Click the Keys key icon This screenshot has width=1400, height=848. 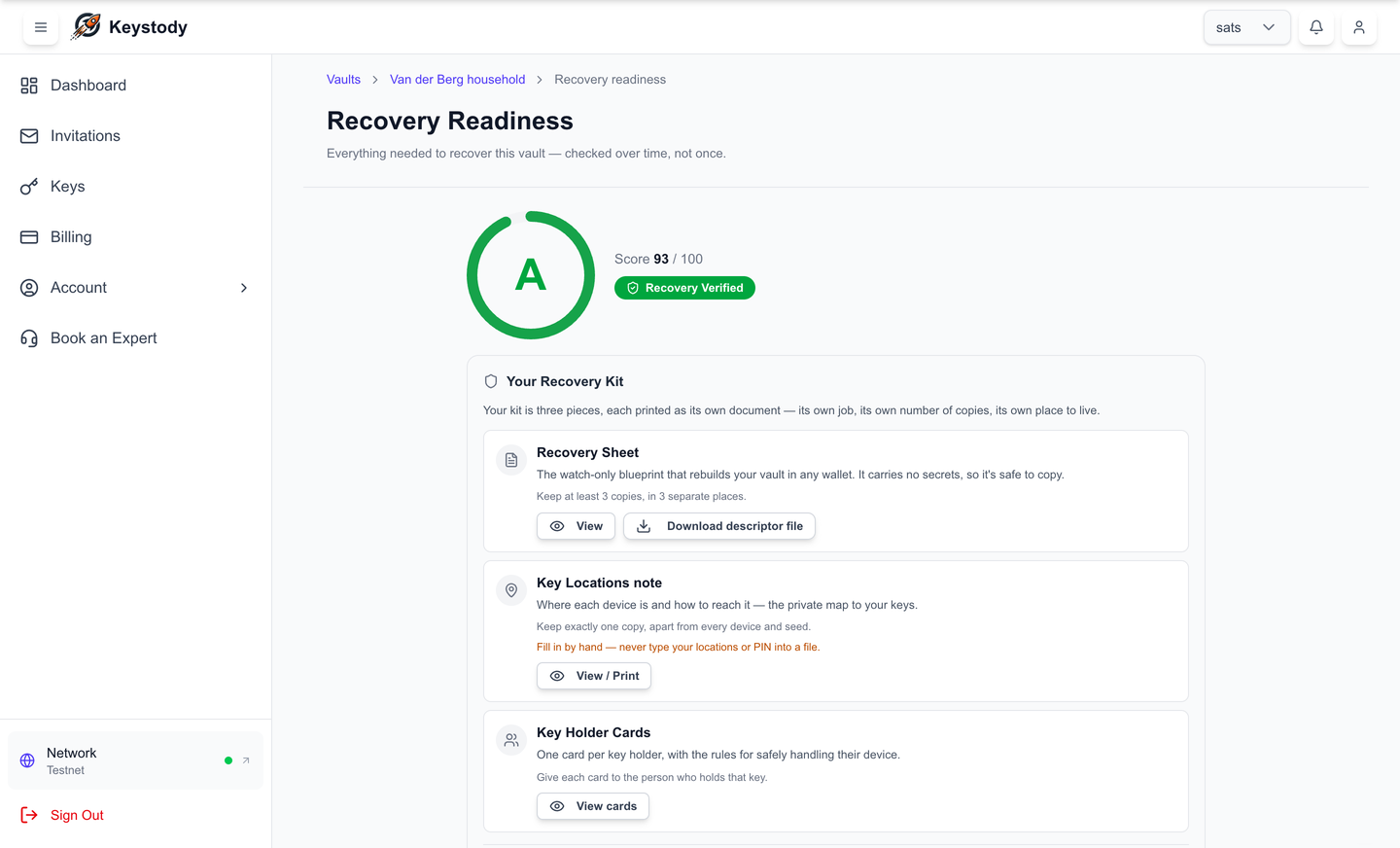coord(29,187)
